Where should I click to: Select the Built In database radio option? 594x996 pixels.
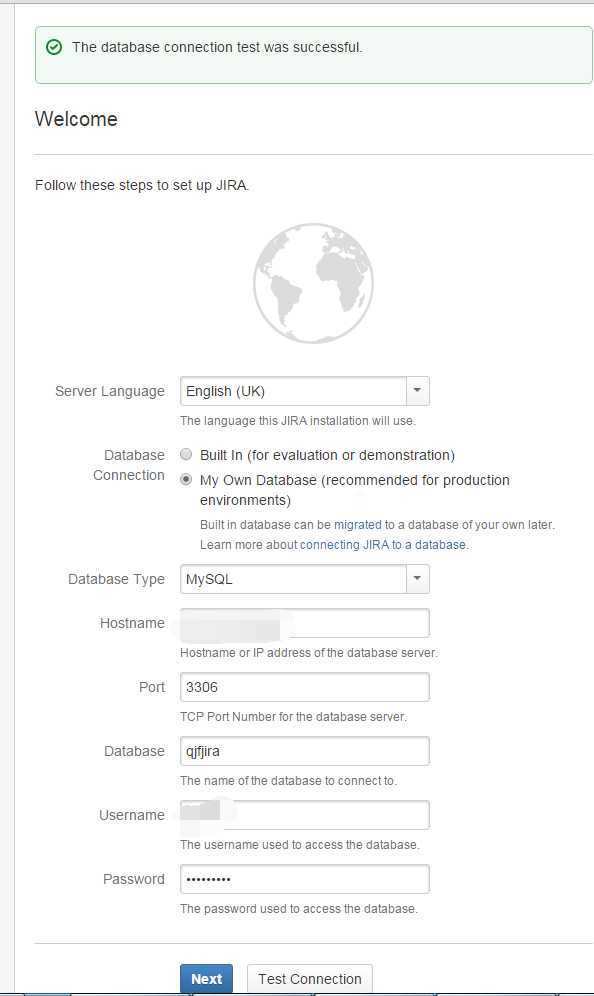coord(186,454)
